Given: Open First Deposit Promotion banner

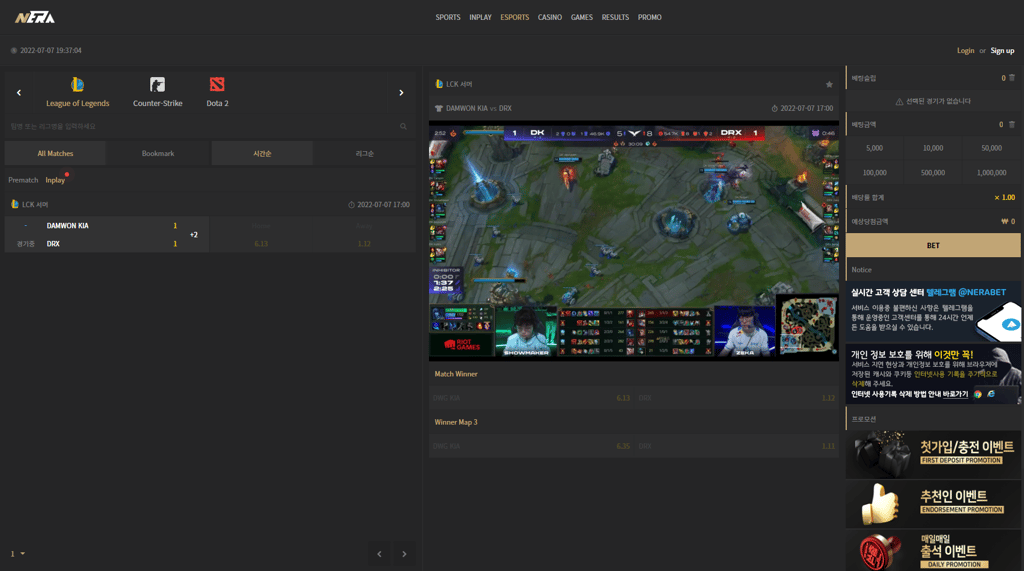Looking at the screenshot, I should [933, 454].
